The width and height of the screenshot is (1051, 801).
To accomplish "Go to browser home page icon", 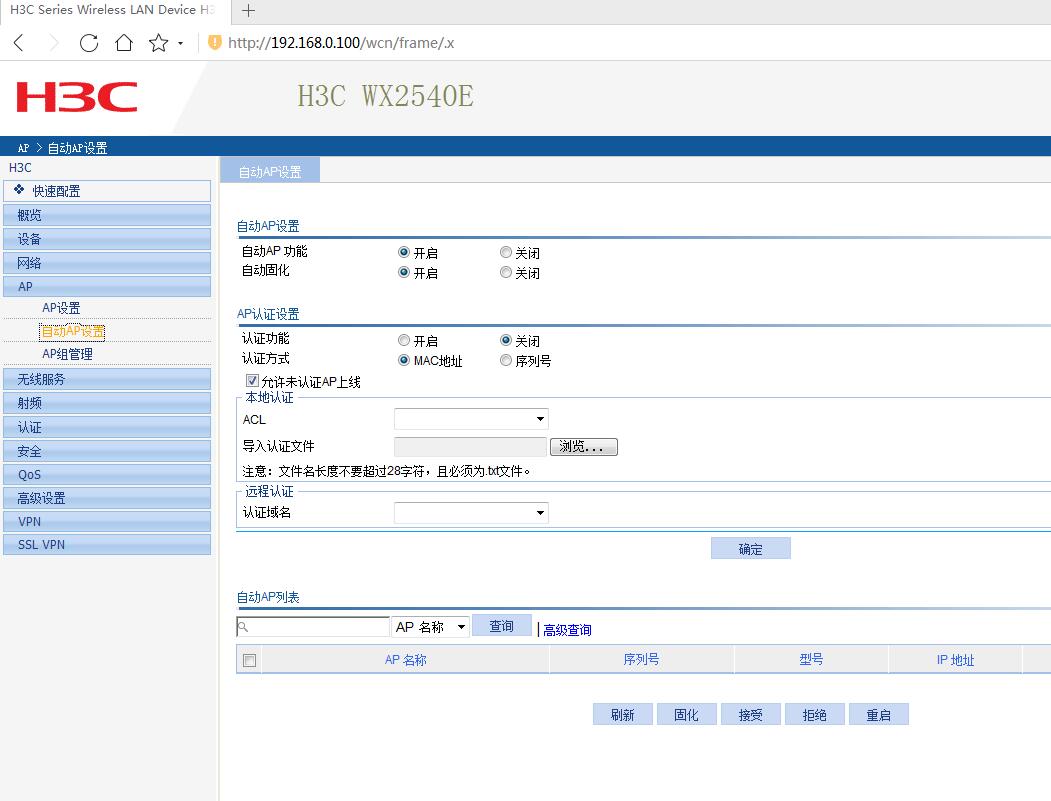I will pyautogui.click(x=124, y=43).
